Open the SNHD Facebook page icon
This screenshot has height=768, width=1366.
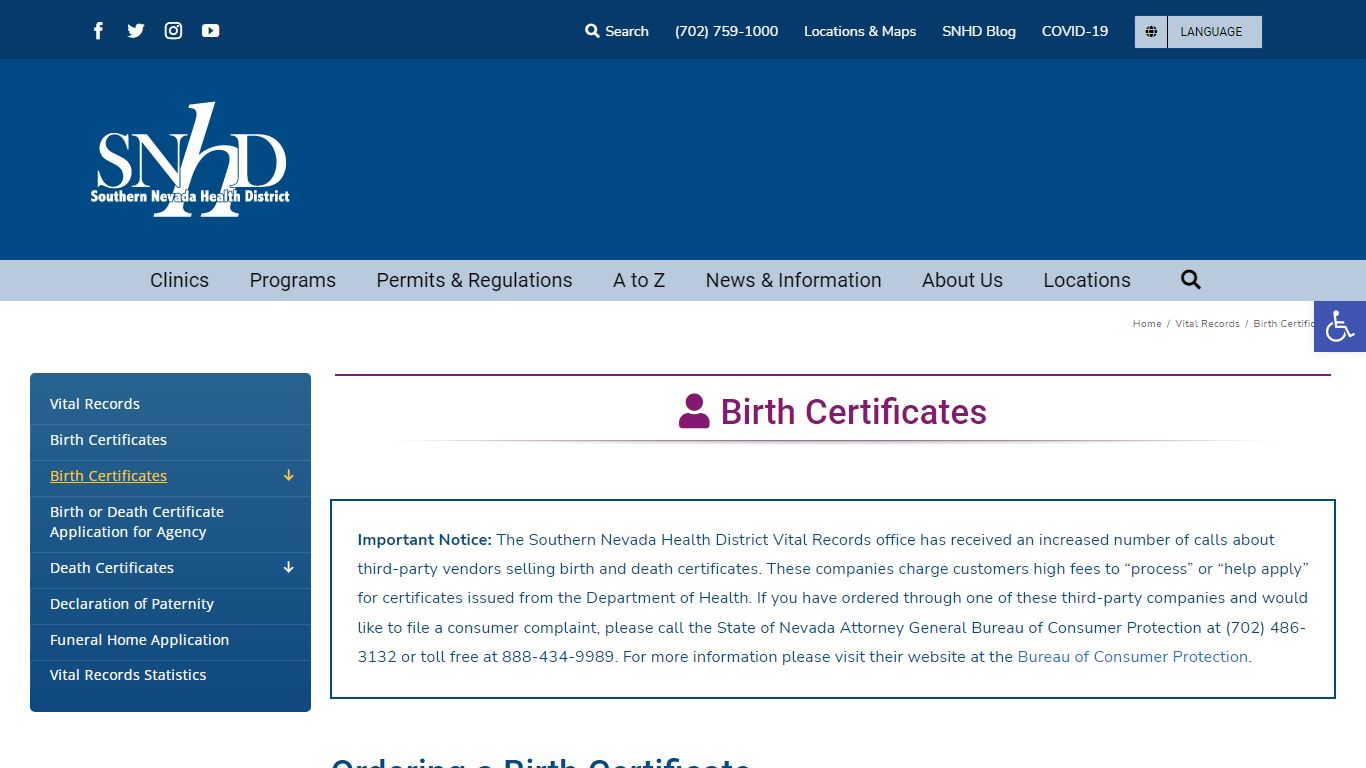point(98,31)
